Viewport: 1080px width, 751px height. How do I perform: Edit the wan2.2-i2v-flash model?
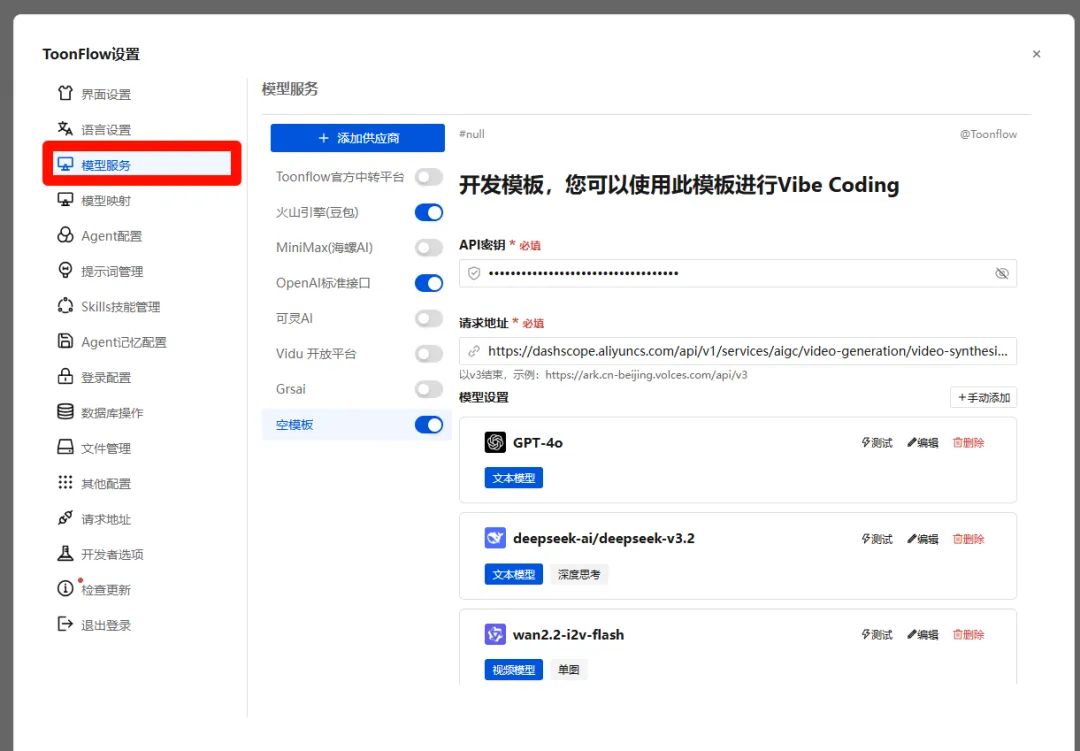pyautogui.click(x=922, y=634)
